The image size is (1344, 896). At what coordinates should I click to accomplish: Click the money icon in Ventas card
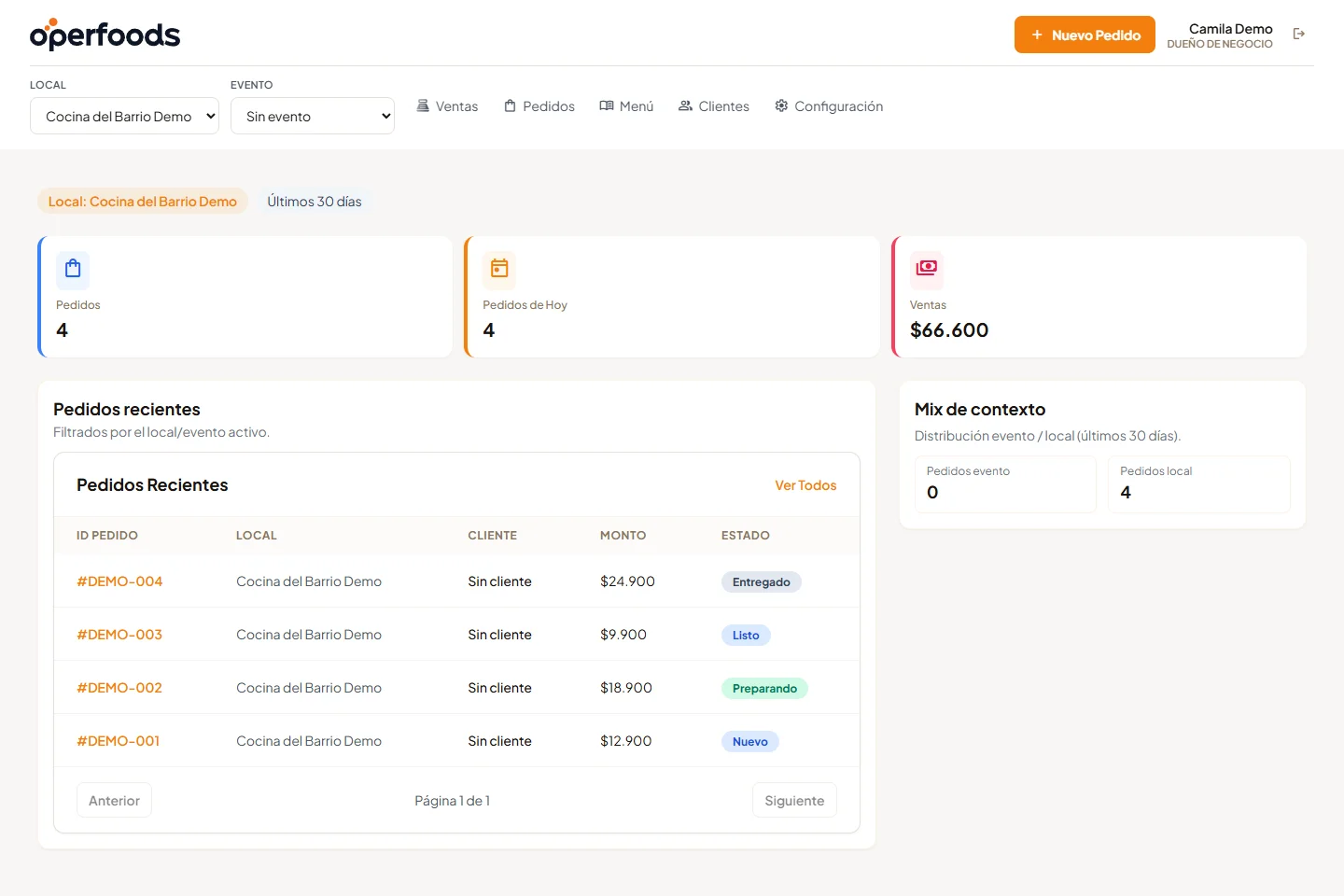pyautogui.click(x=927, y=270)
